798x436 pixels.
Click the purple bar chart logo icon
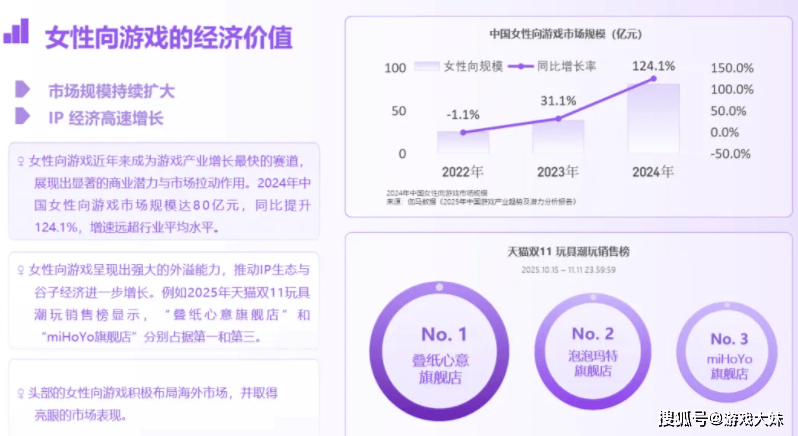pyautogui.click(x=17, y=32)
